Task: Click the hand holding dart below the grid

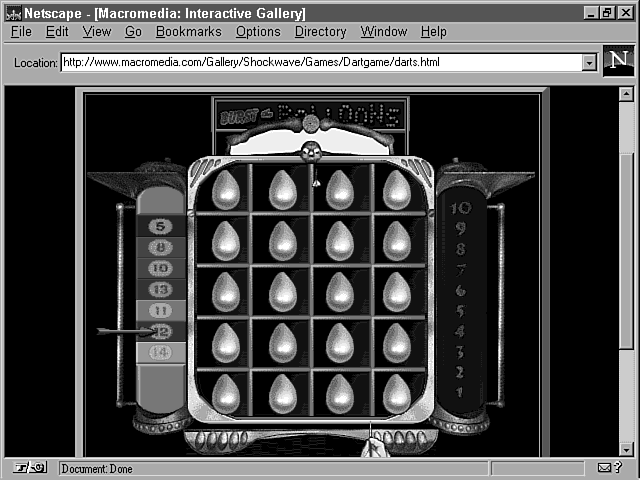Action: tap(375, 445)
